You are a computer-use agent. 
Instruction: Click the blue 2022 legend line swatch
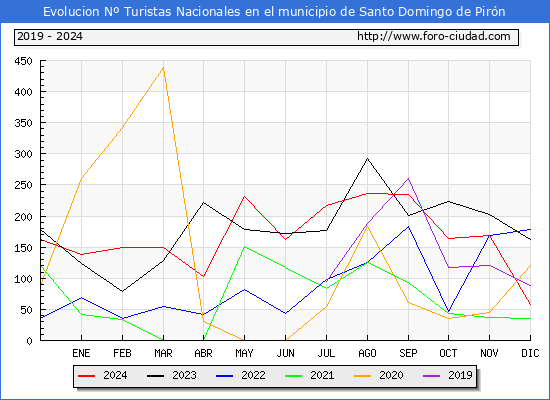pyautogui.click(x=224, y=376)
